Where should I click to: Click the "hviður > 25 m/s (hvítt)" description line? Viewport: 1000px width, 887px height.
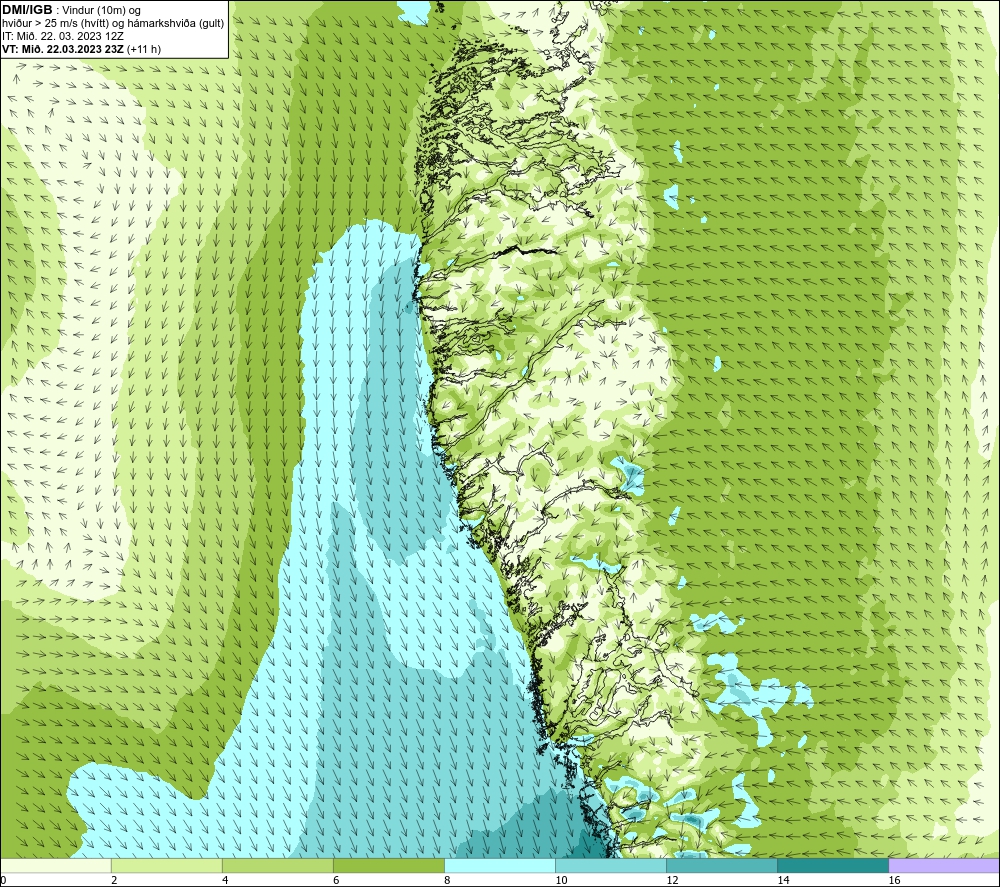pos(113,24)
